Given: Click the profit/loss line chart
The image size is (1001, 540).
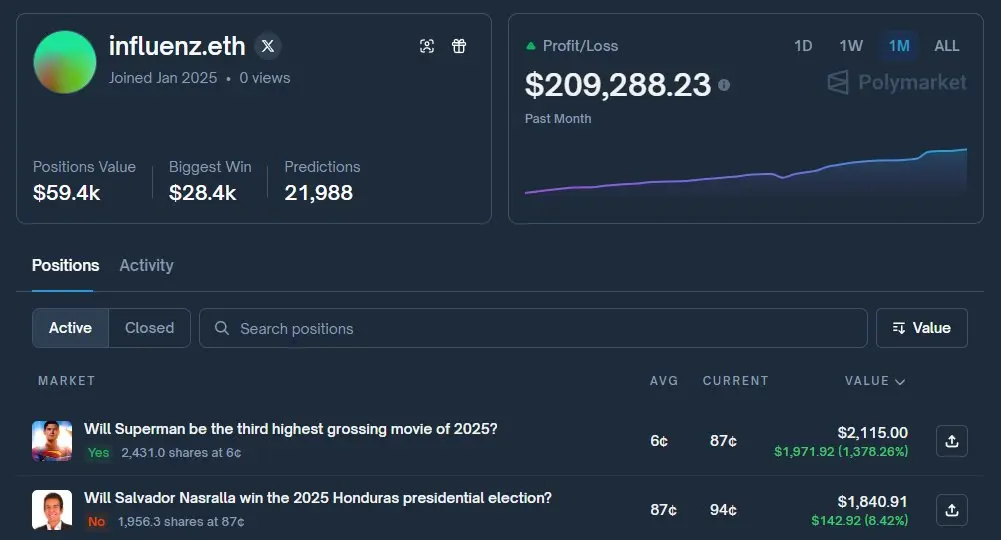Looking at the screenshot, I should 746,171.
